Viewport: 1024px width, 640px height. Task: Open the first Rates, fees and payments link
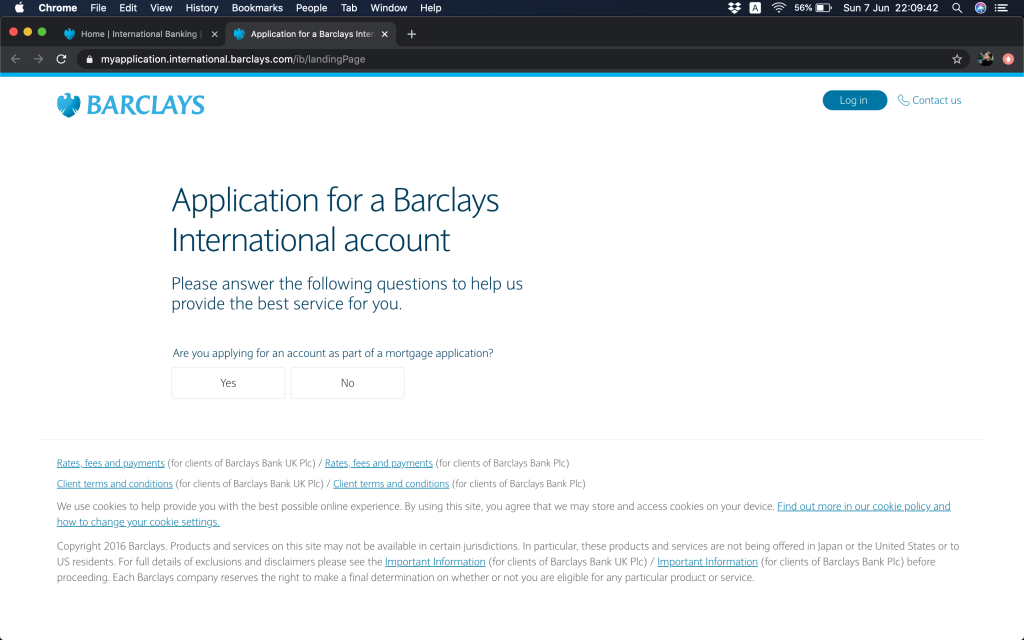[x=111, y=463]
